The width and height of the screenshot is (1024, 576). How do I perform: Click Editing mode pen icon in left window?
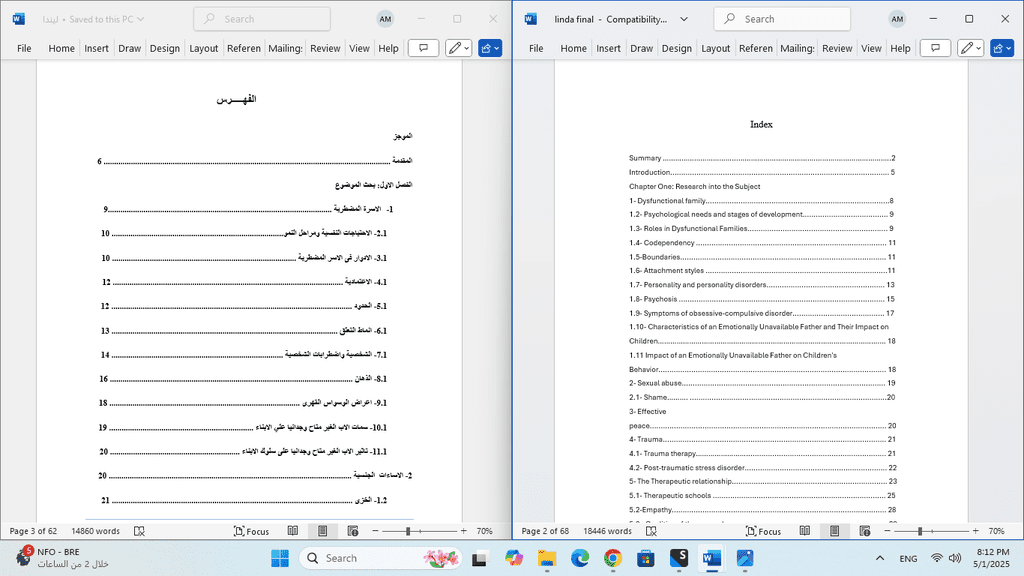(x=458, y=48)
